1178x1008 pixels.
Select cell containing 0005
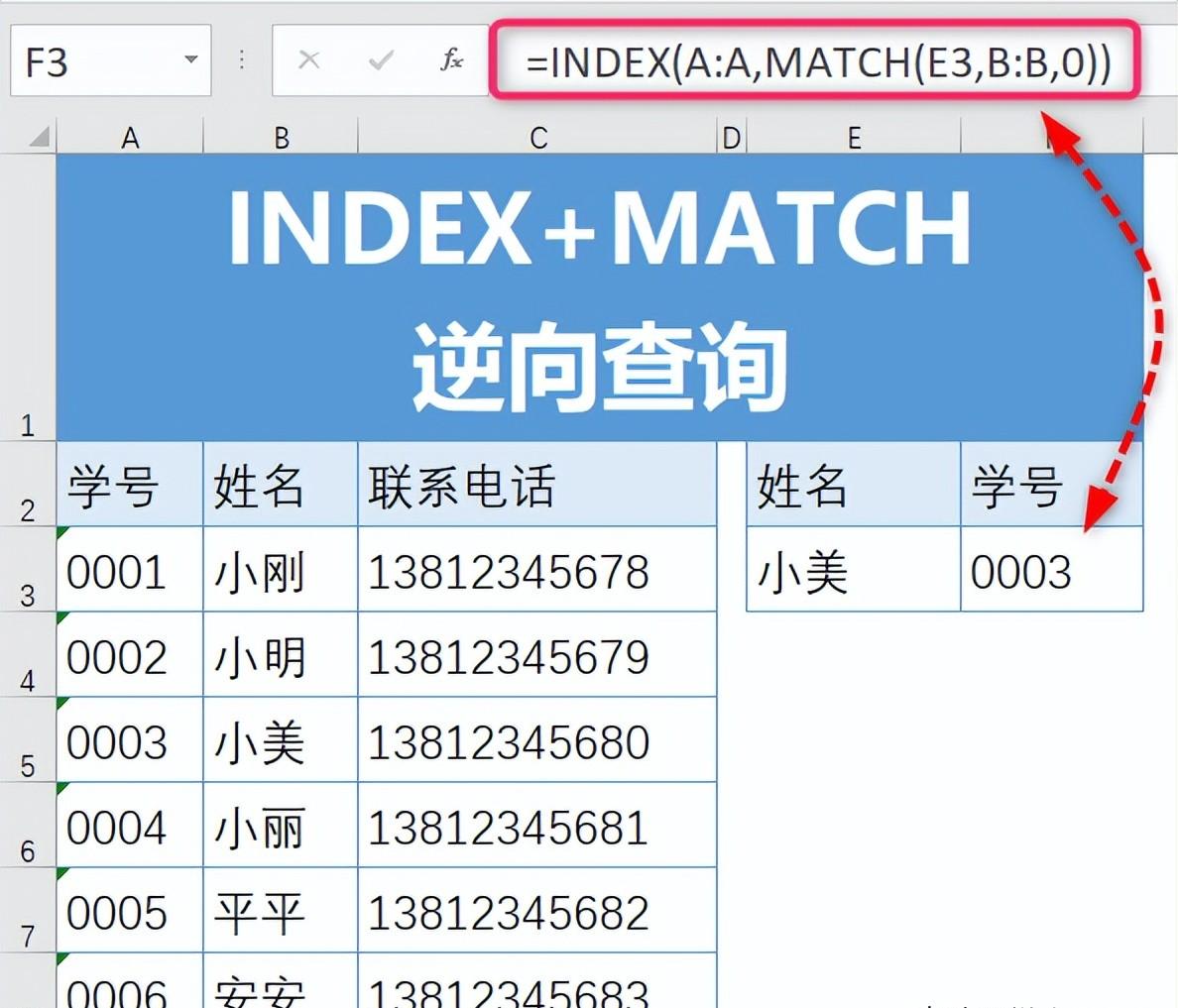(130, 910)
